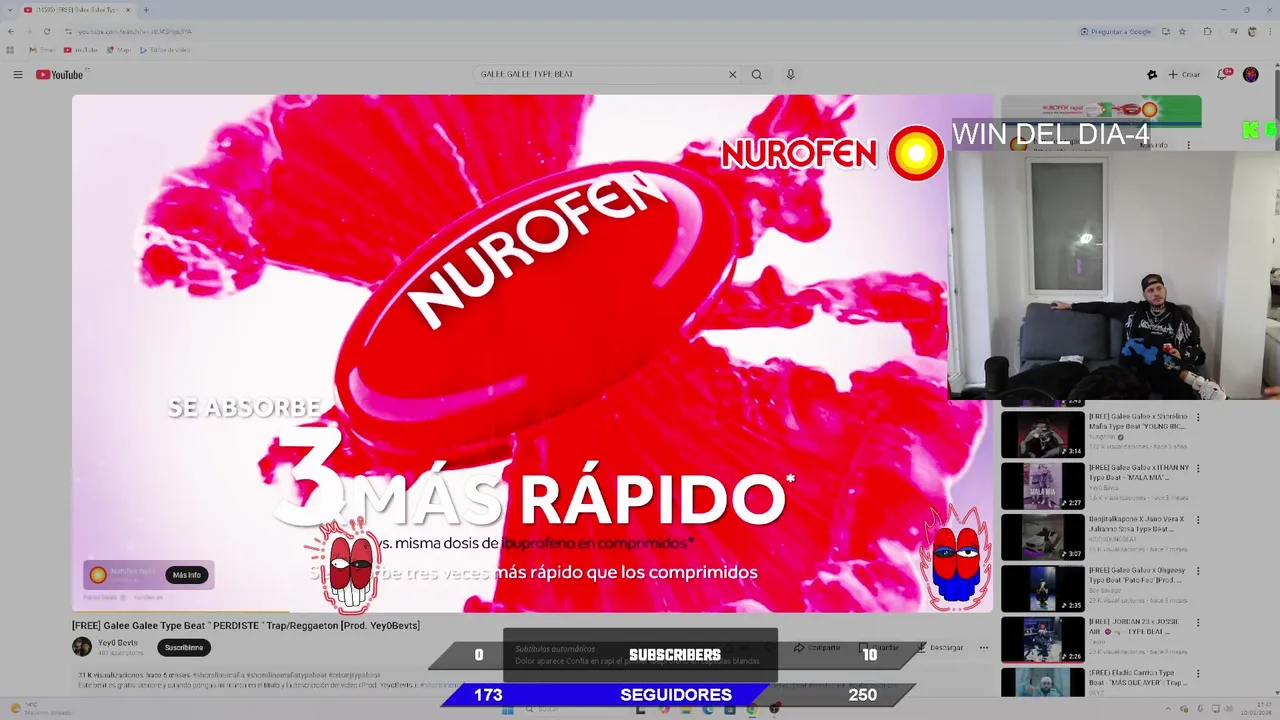Open the Chrome extensions puzzle icon

tap(1208, 31)
